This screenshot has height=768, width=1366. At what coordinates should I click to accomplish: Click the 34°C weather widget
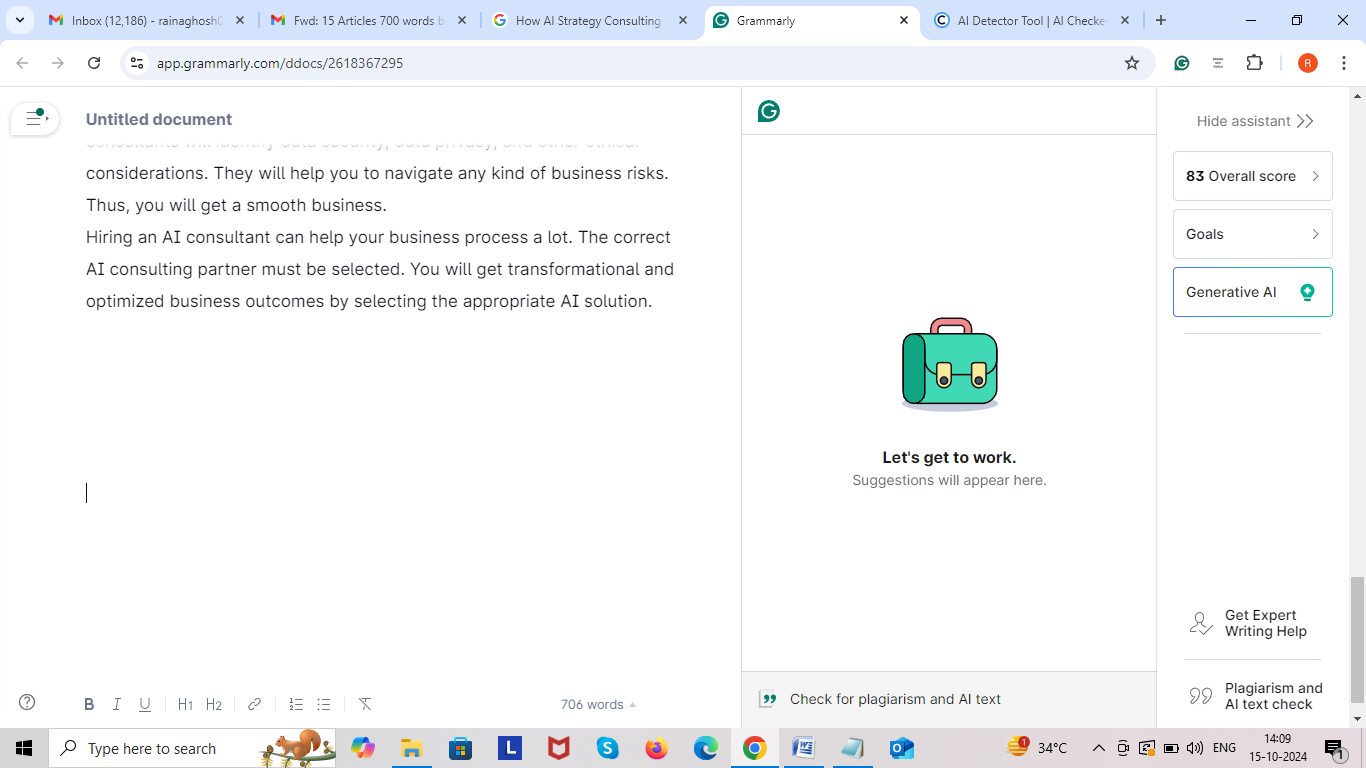click(x=1038, y=748)
